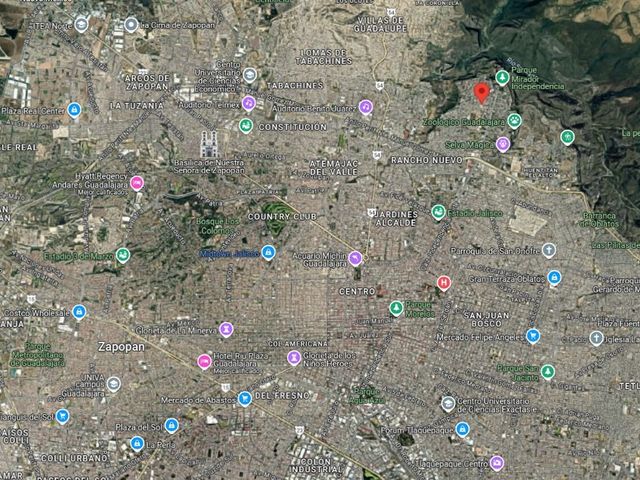Image resolution: width=640 pixels, height=480 pixels.
Task: Click the Selva Mágica amusement marker
Action: [503, 144]
